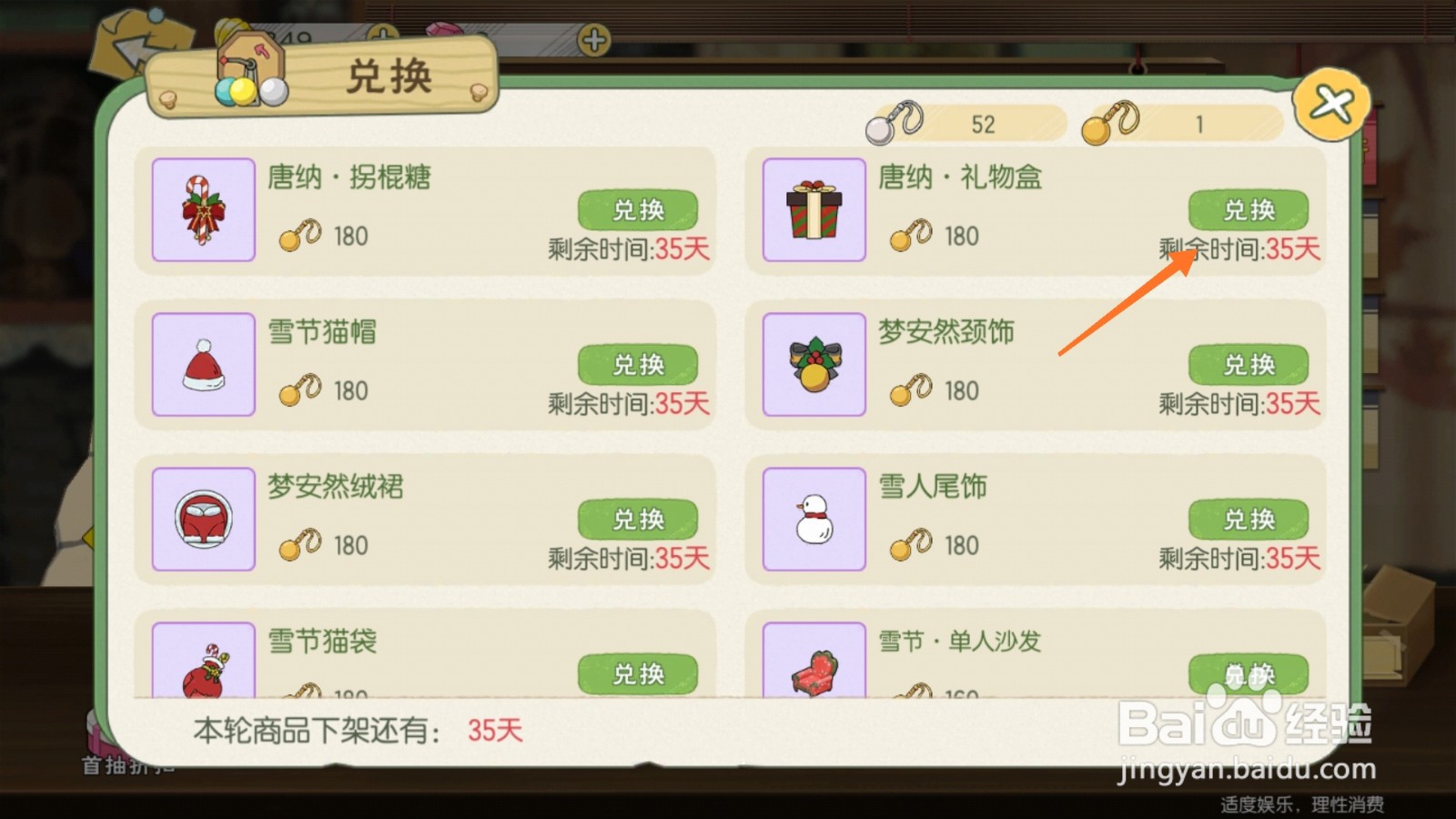Viewport: 1456px width, 819px height.
Task: Exchange for the 梦安然颈饰
Action: coord(1249,365)
